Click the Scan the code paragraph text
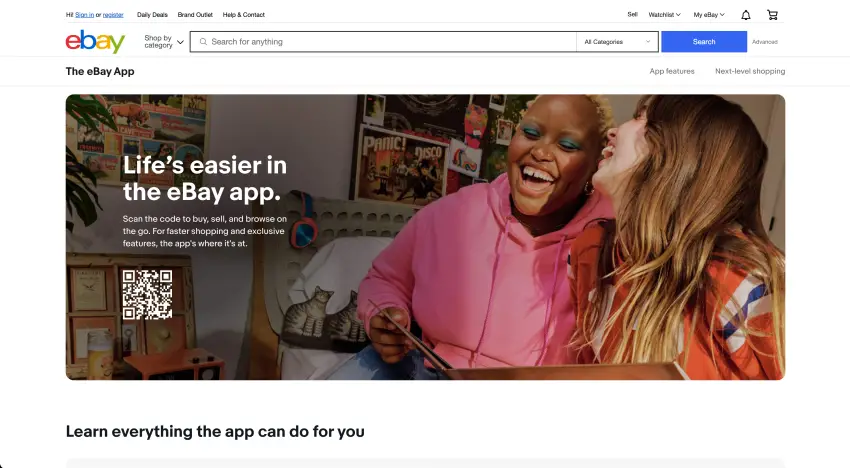The width and height of the screenshot is (850, 468). click(205, 231)
